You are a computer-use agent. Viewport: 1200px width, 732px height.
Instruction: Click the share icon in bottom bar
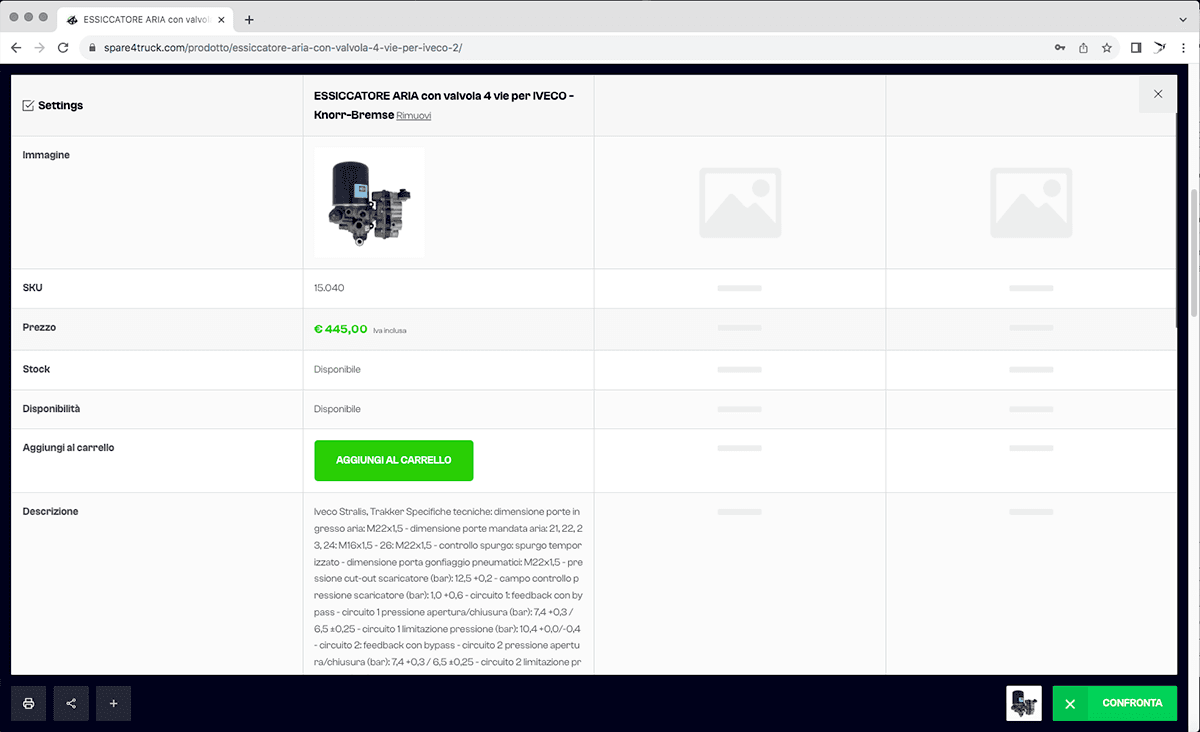tap(71, 703)
